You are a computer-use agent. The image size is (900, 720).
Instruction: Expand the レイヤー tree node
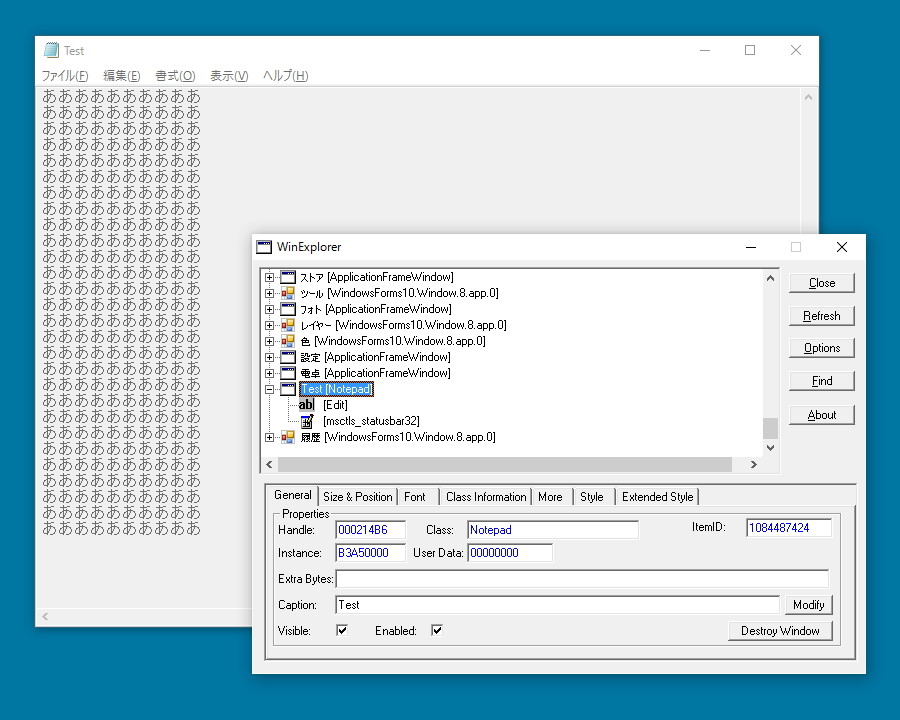pyautogui.click(x=269, y=326)
